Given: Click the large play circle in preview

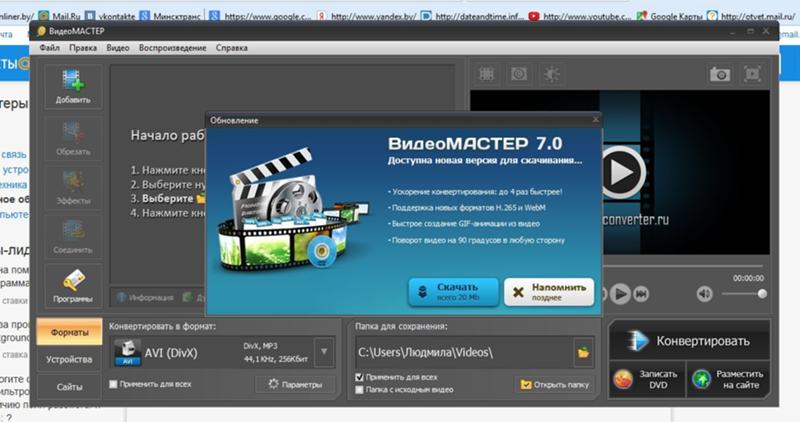Looking at the screenshot, I should 621,172.
